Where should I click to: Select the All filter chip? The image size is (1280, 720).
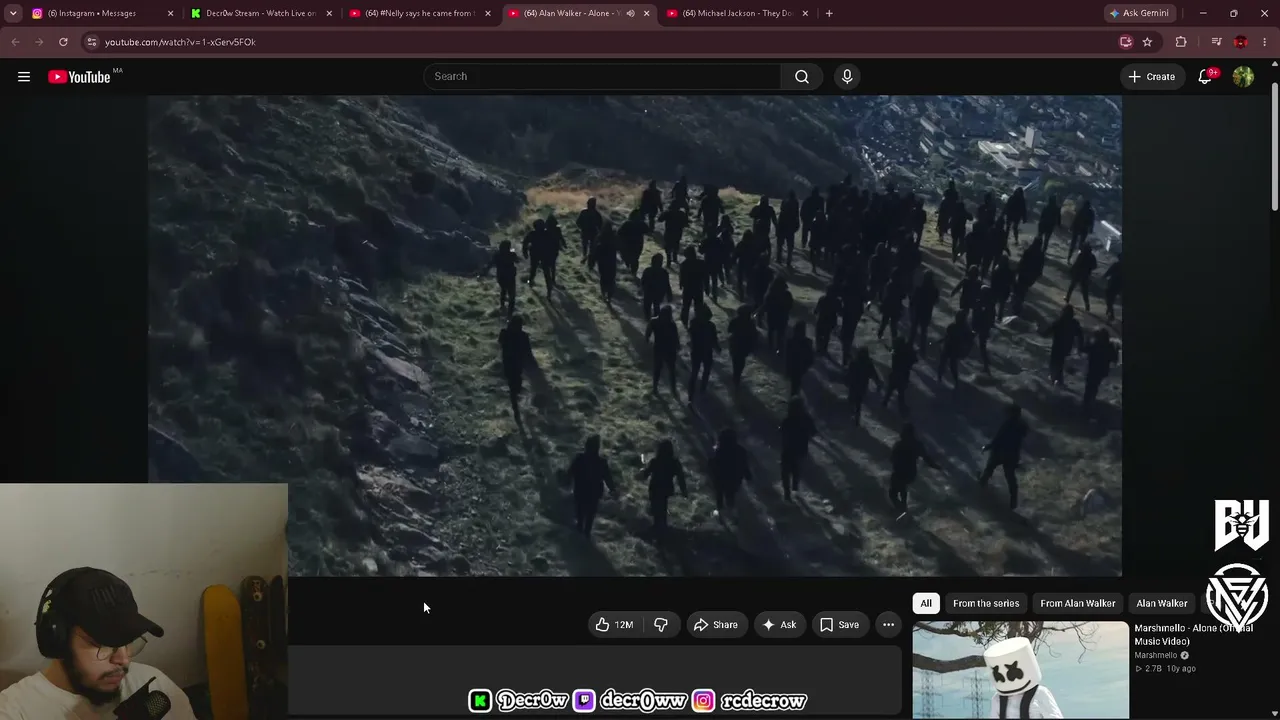pos(926,603)
